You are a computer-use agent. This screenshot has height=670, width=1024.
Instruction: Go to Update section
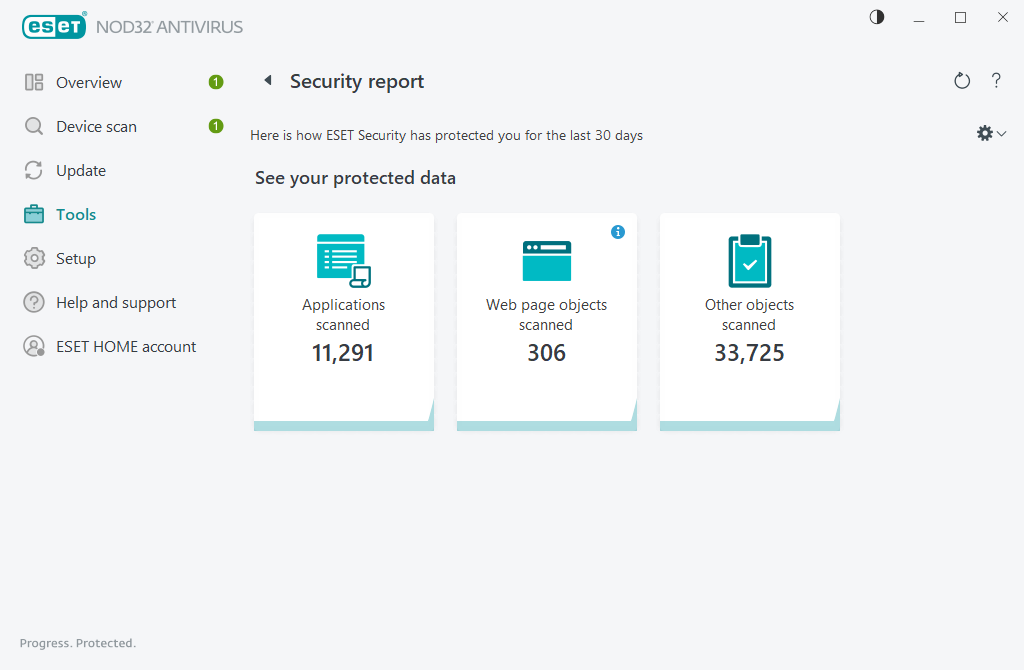coord(81,170)
